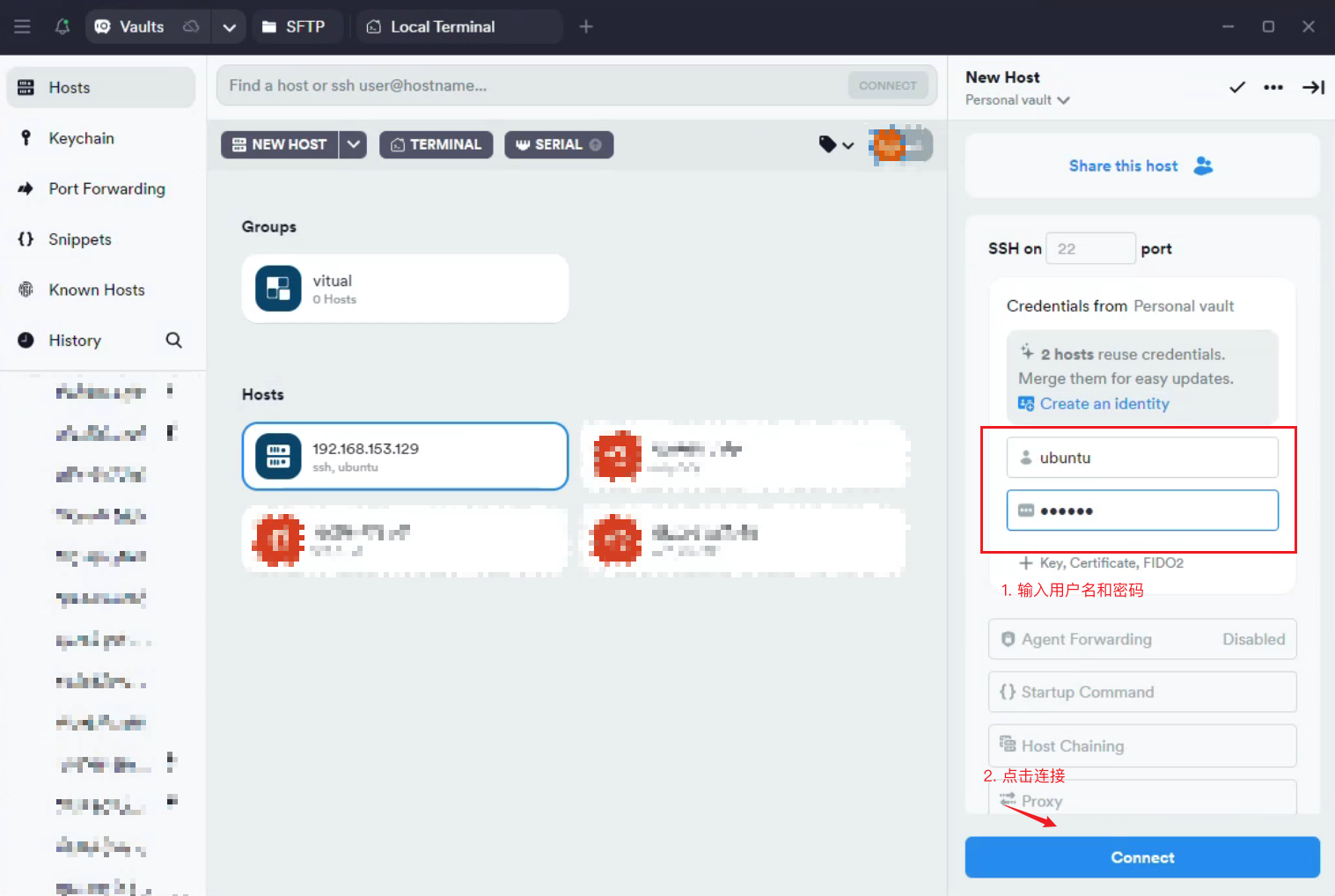
Task: Select Keychain in the sidebar
Action: click(81, 138)
